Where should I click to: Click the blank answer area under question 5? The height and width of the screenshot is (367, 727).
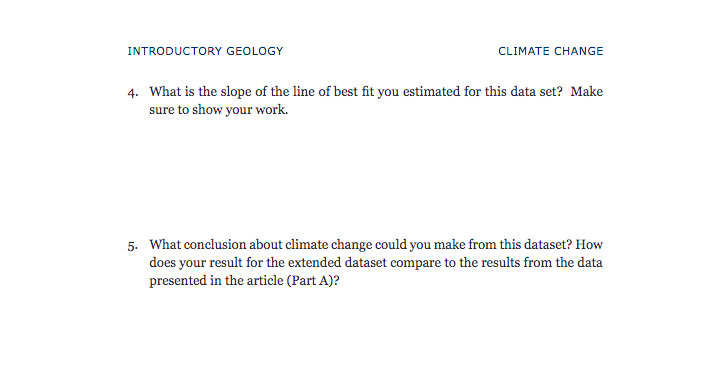pyautogui.click(x=365, y=329)
